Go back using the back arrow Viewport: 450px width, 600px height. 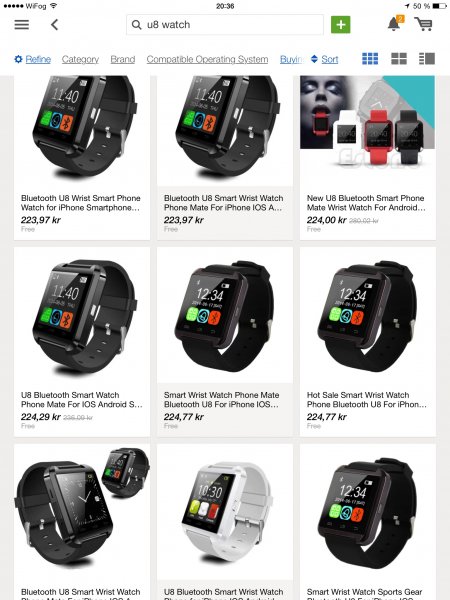pyautogui.click(x=55, y=25)
